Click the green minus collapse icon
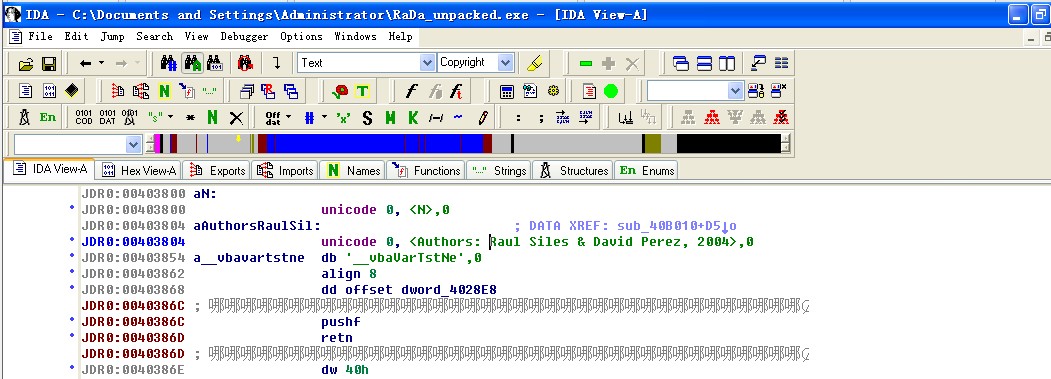The width and height of the screenshot is (1051, 379). coord(585,64)
